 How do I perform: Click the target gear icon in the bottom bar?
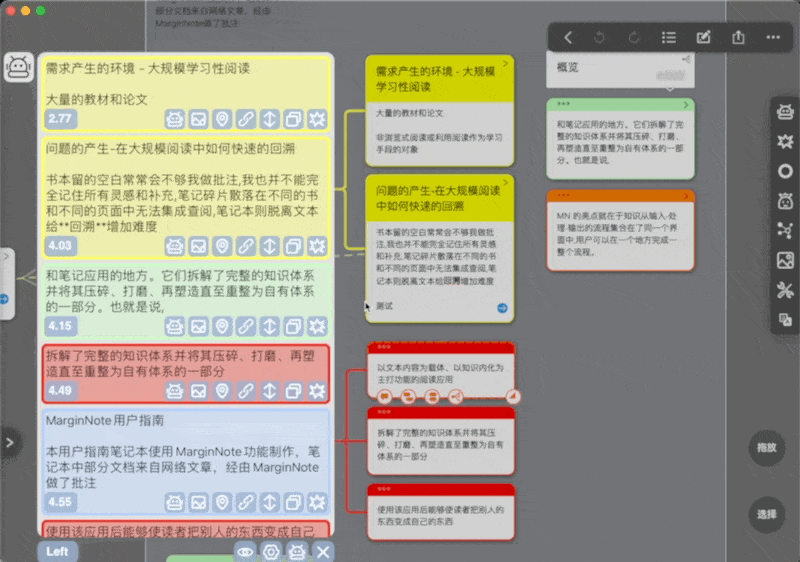[x=271, y=552]
